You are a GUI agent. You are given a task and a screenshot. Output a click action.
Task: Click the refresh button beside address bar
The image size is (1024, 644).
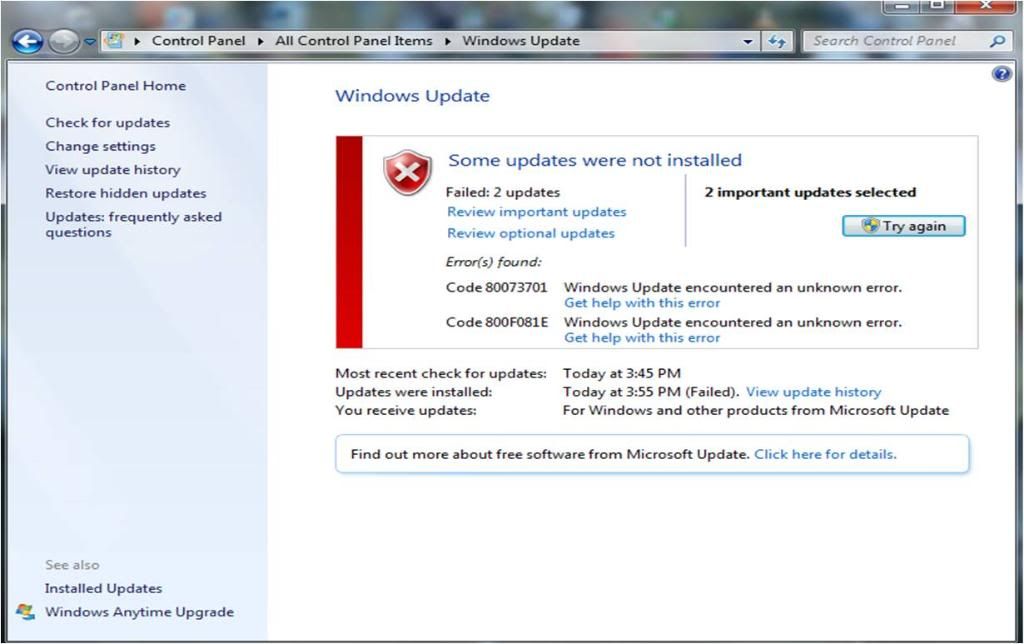click(x=777, y=41)
